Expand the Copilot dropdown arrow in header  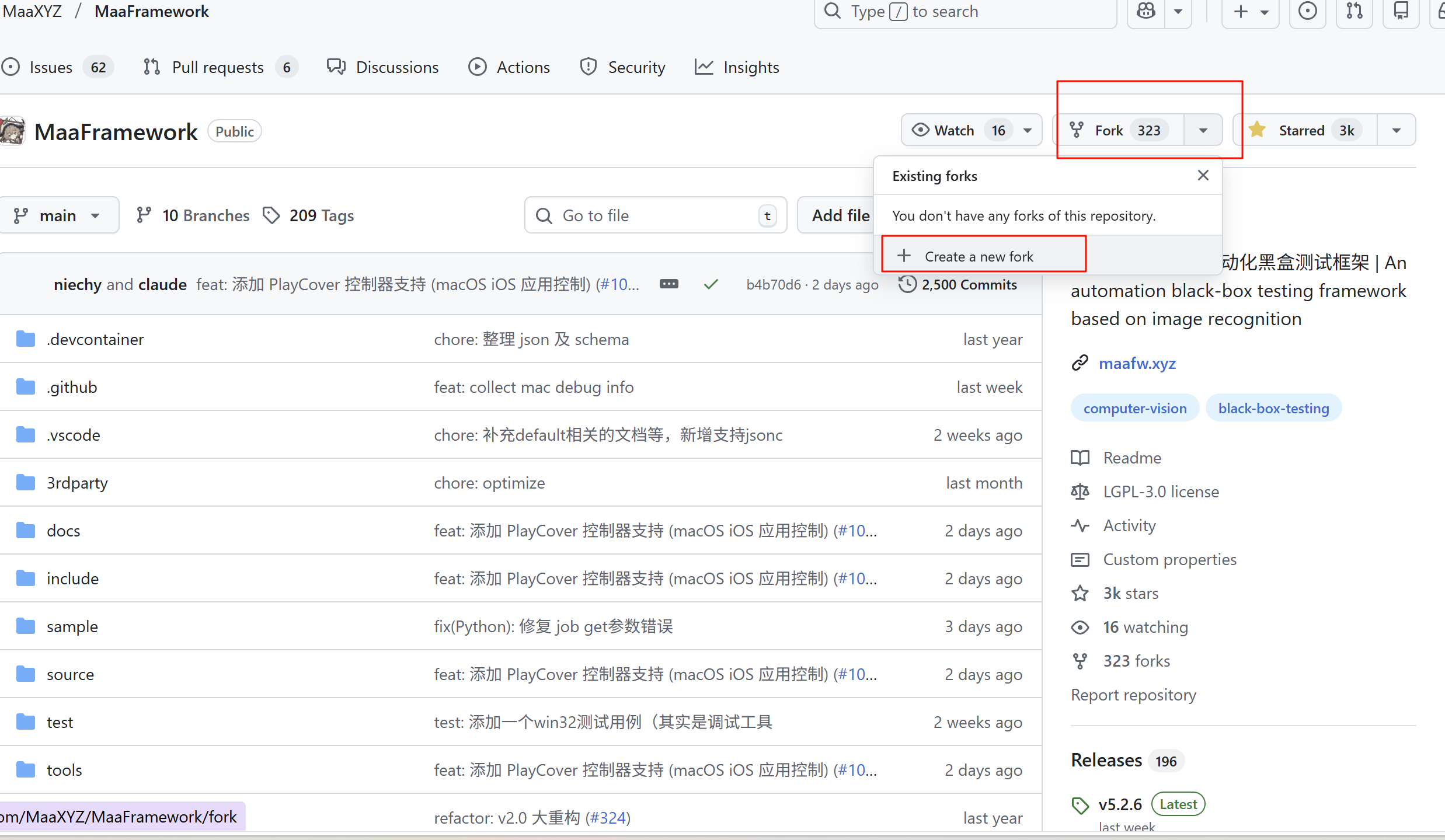pos(1178,11)
